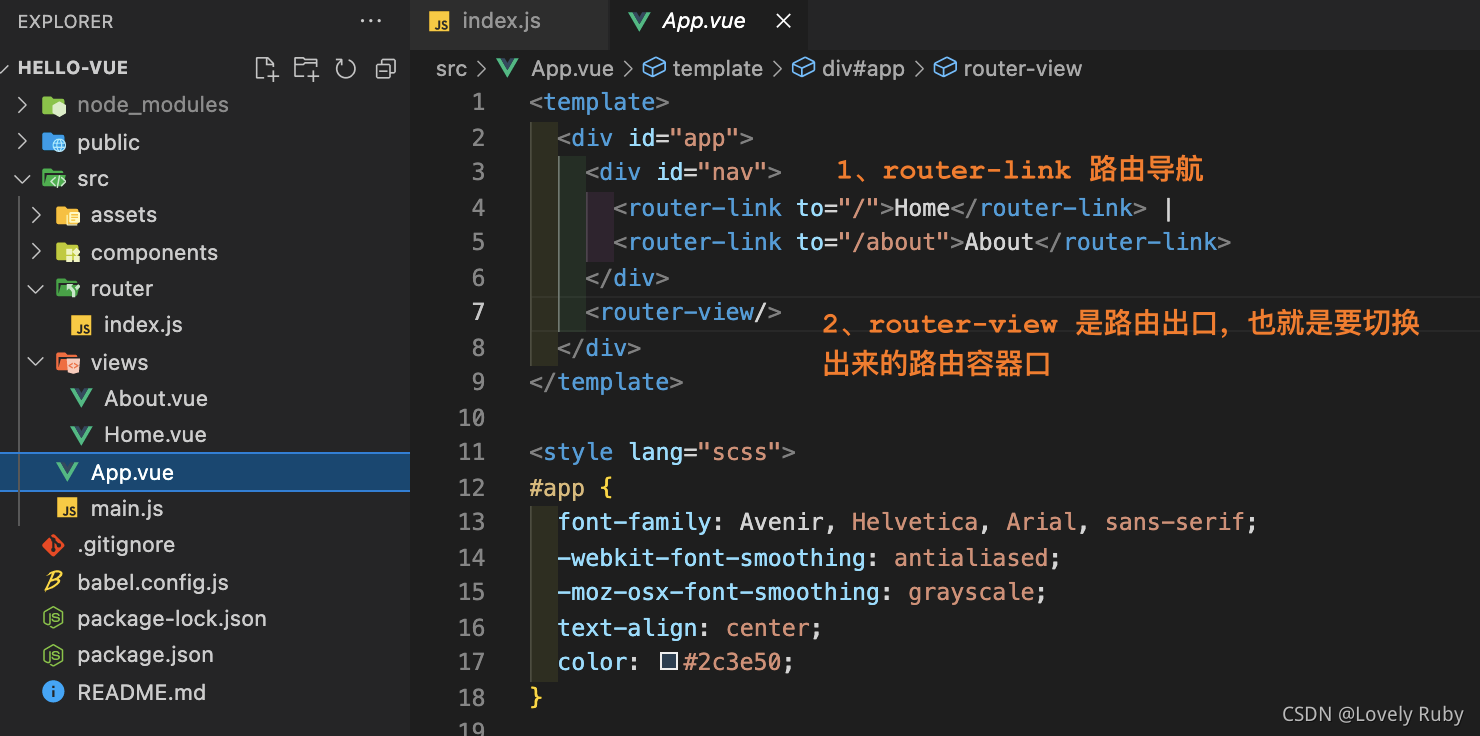Viewport: 1480px width, 736px height.
Task: Collapse the views folder
Action: (x=37, y=362)
